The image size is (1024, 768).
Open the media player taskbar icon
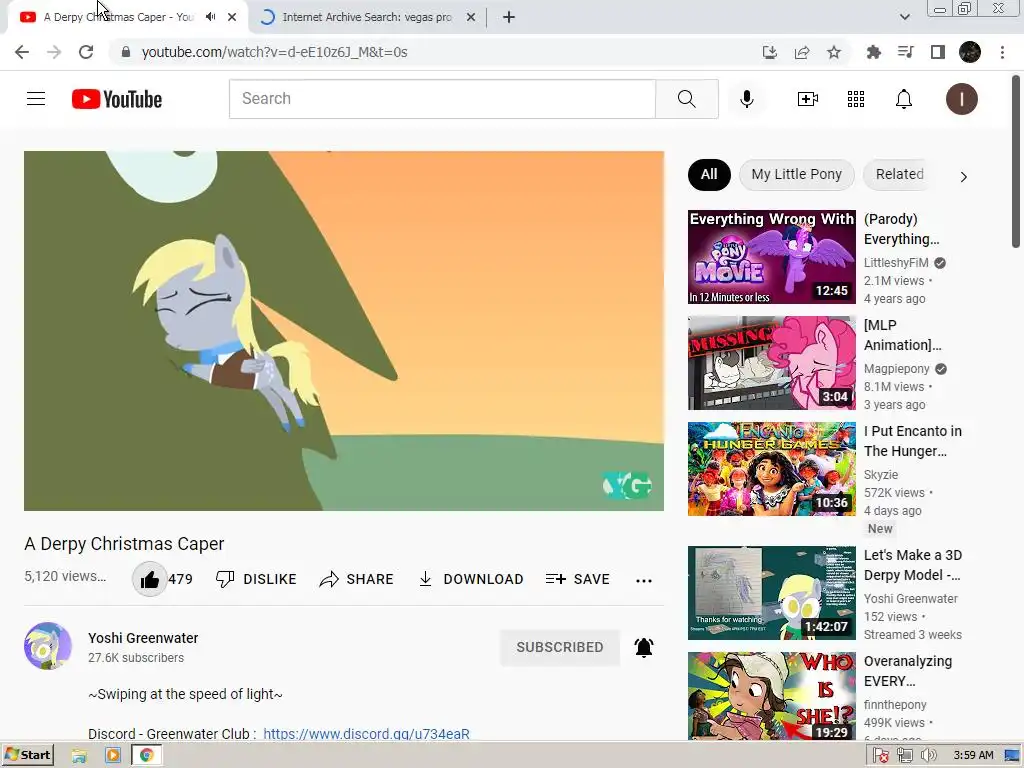tap(112, 756)
